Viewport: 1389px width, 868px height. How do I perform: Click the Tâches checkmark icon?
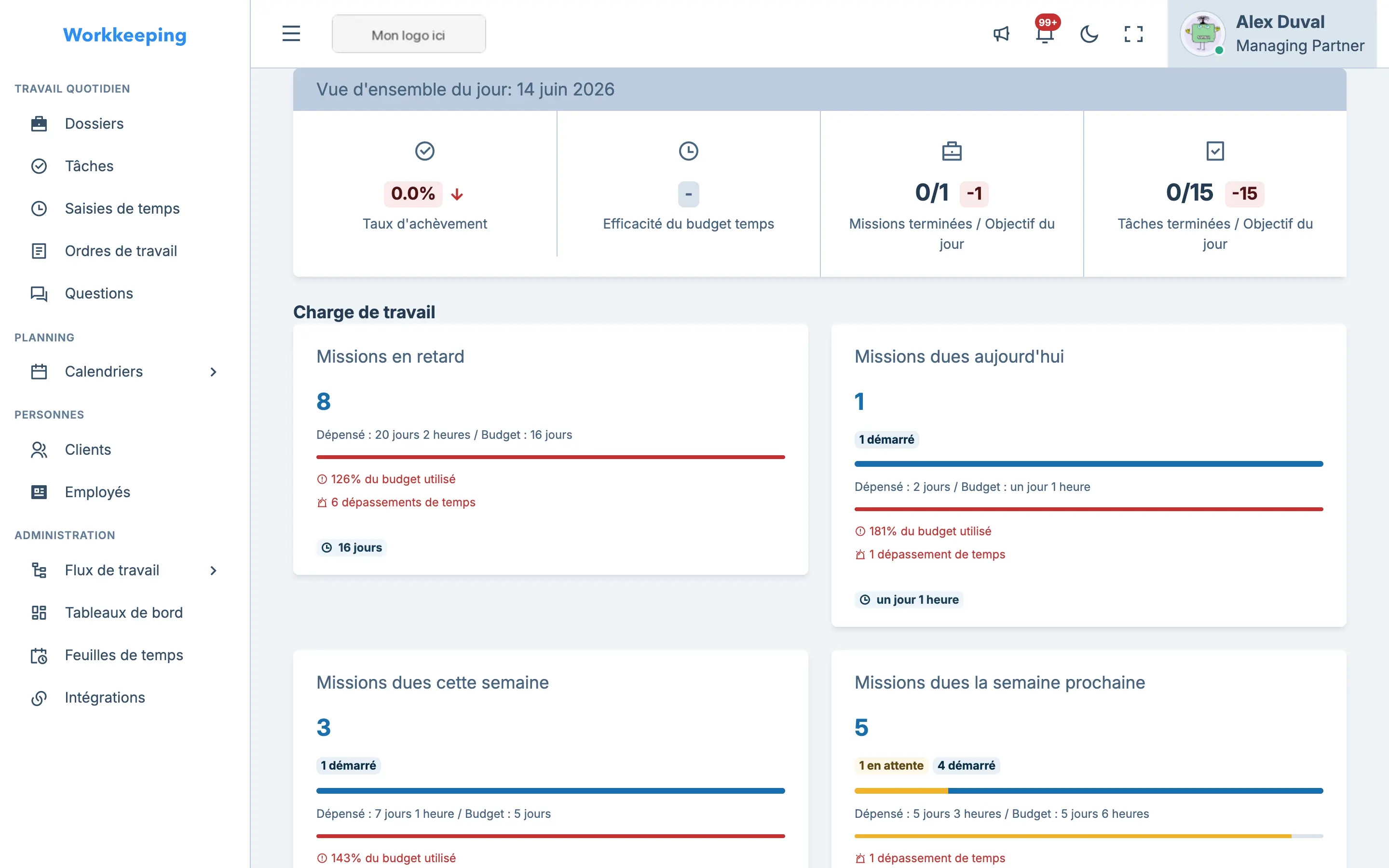(39, 166)
